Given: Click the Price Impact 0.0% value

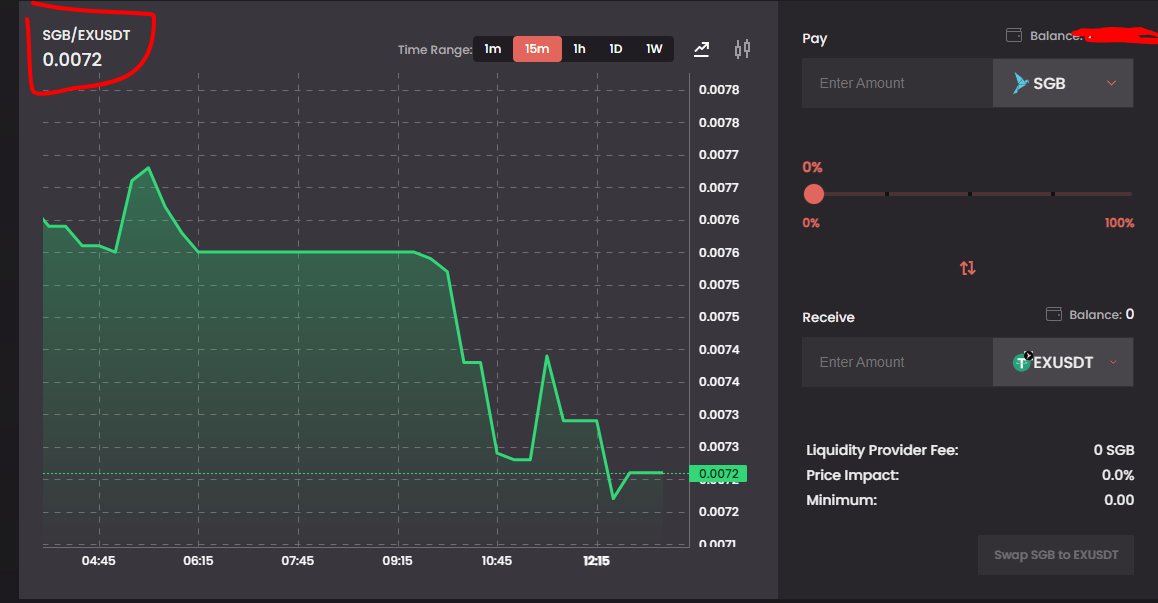Looking at the screenshot, I should pyautogui.click(x=1117, y=475).
